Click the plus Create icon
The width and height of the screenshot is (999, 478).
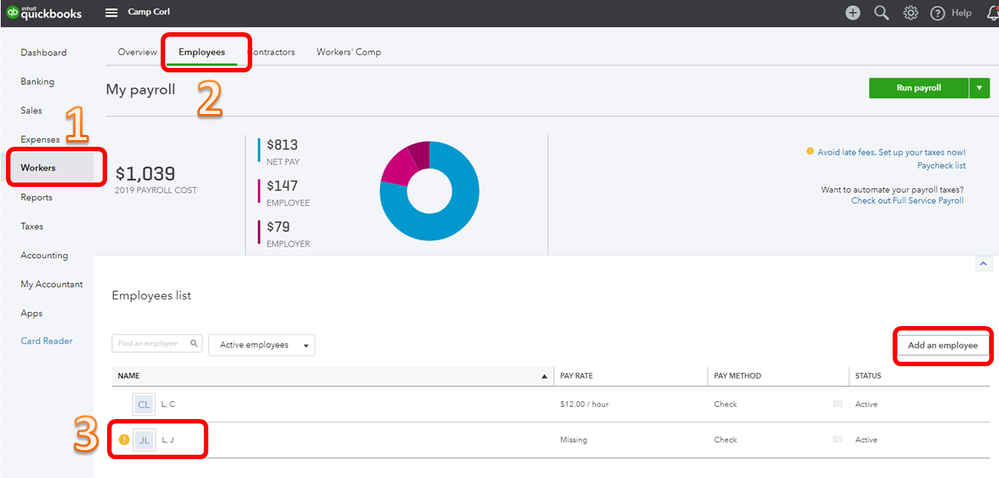tap(852, 13)
